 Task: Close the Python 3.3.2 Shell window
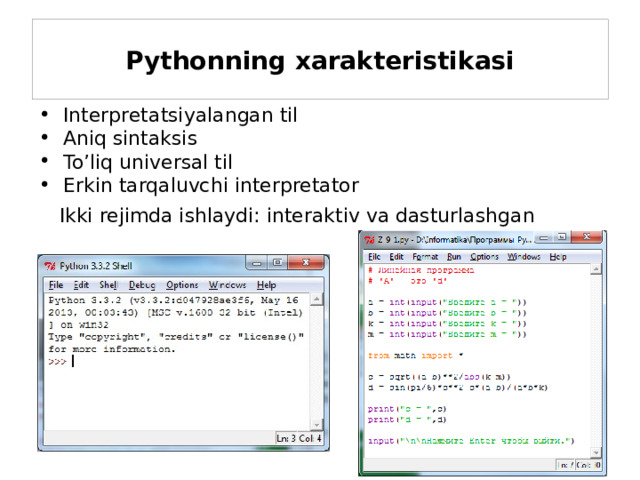(307, 262)
